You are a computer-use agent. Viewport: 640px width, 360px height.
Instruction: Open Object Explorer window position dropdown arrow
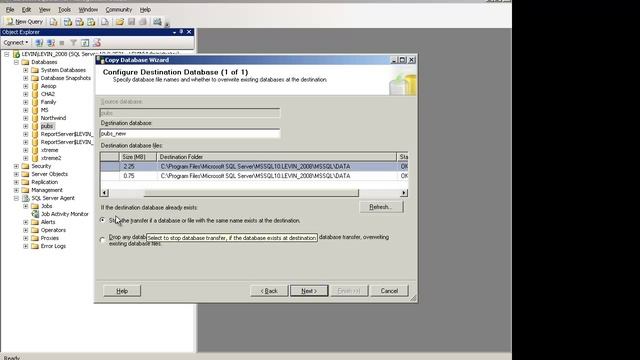pos(174,32)
